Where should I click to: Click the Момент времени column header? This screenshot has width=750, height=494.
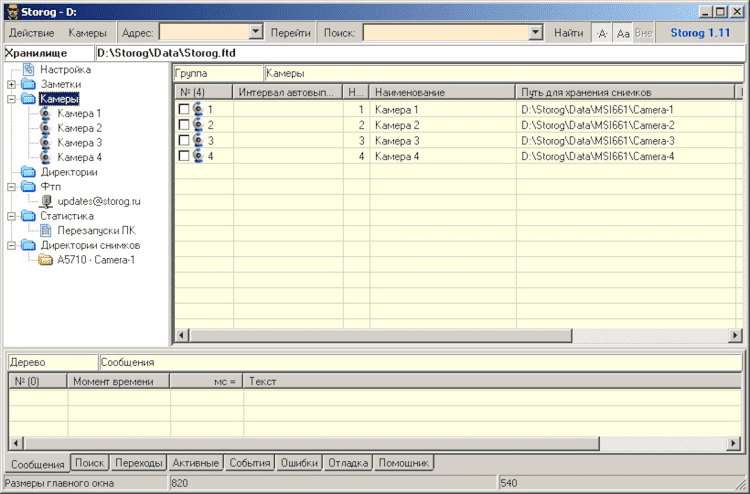[119, 381]
